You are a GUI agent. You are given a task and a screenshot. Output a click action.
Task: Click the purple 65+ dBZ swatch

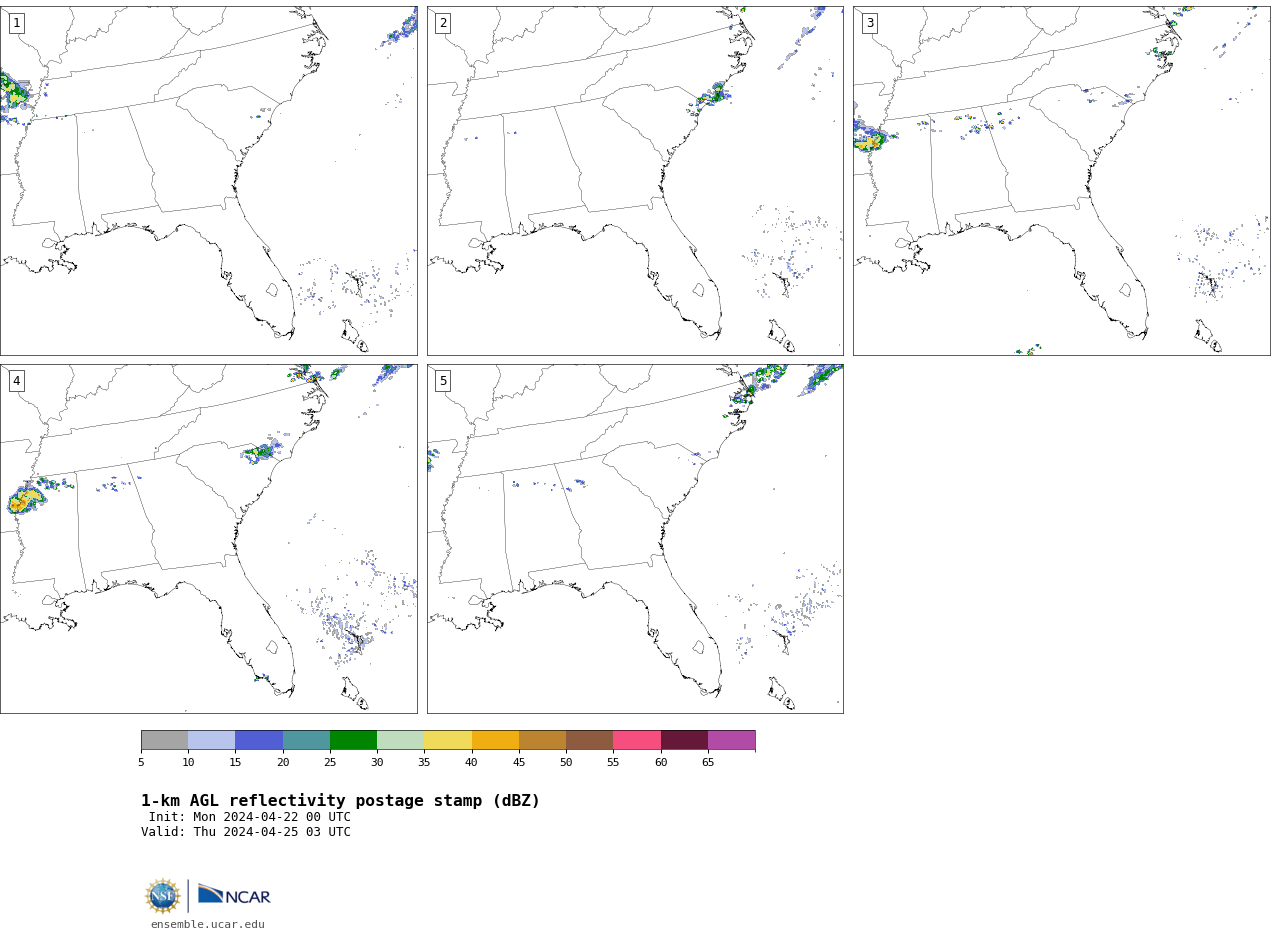coord(731,740)
